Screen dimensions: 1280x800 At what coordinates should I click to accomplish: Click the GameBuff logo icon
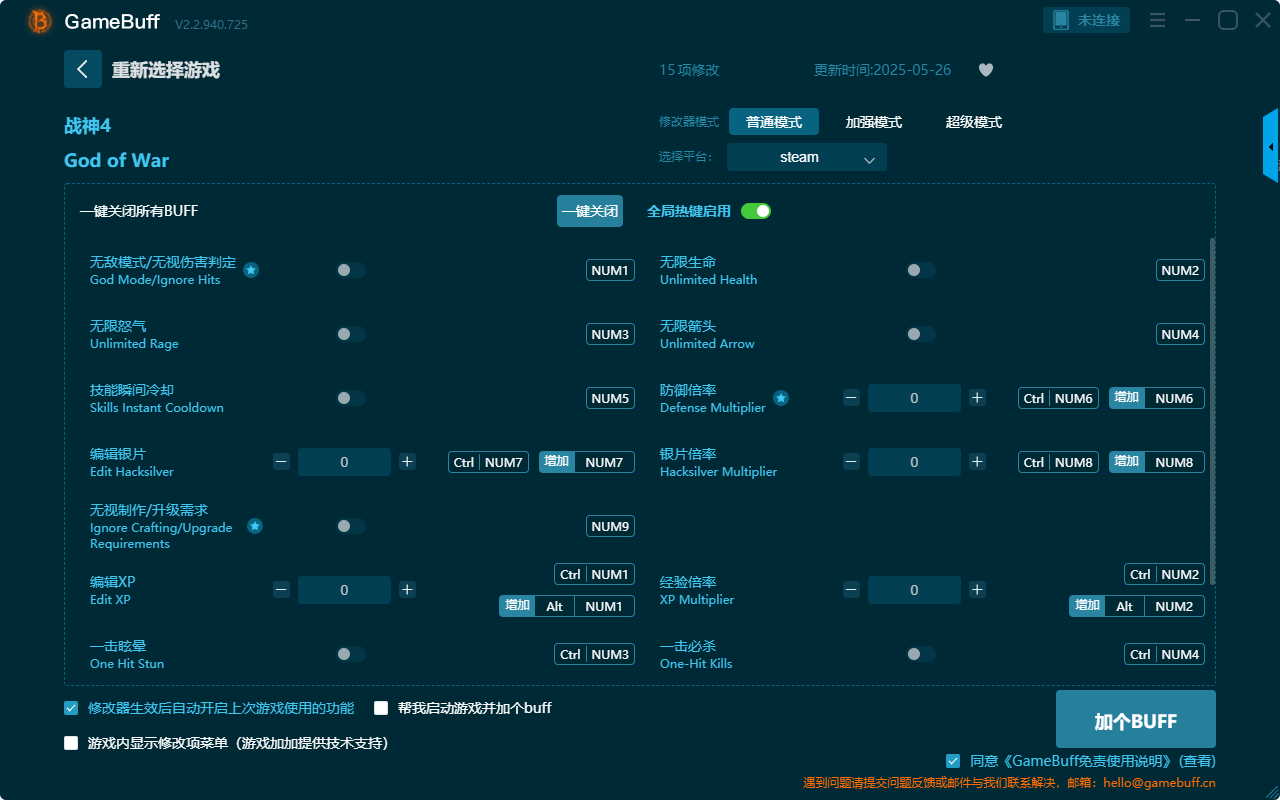point(39,21)
